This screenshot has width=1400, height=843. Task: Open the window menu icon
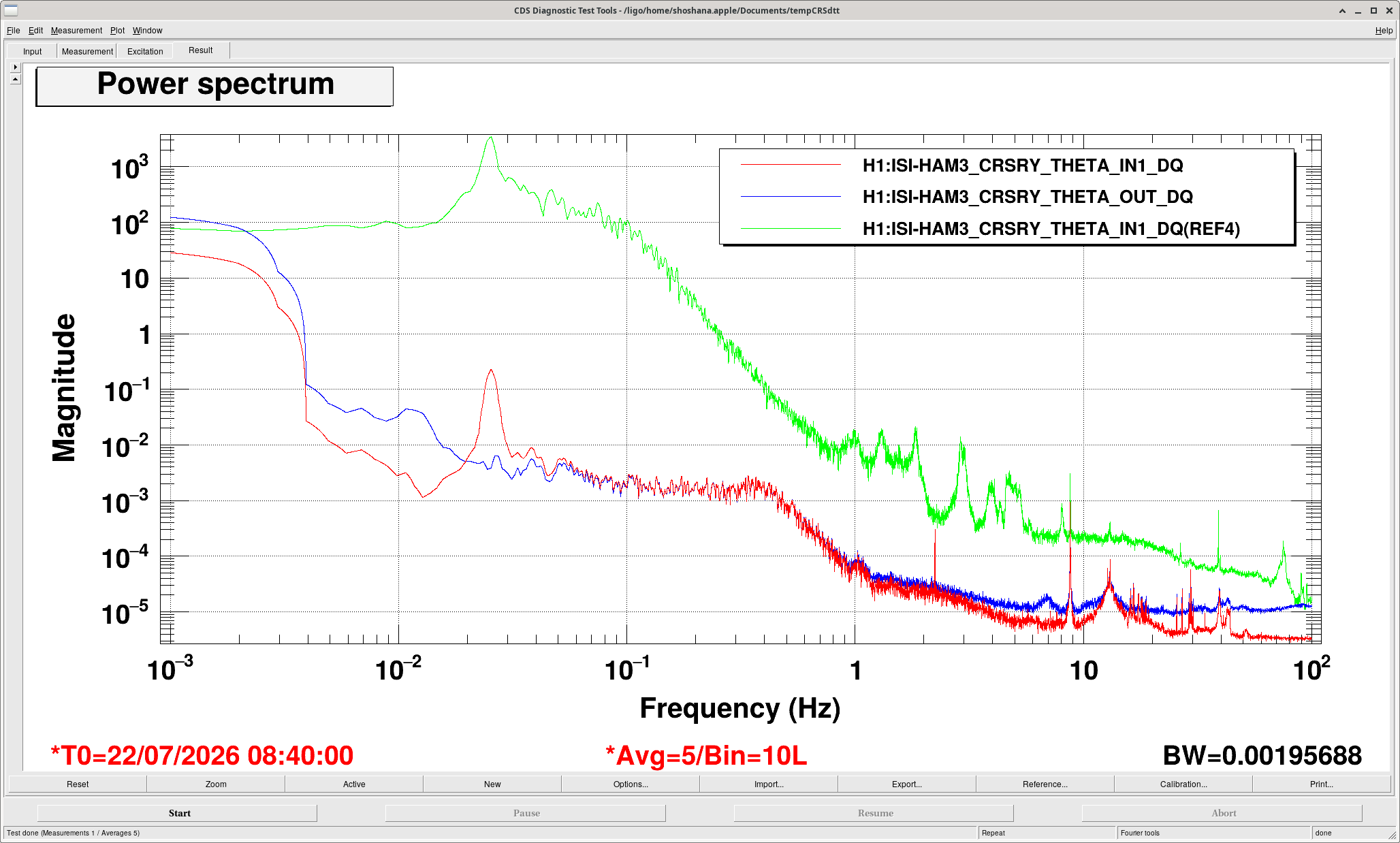pyautogui.click(x=11, y=10)
